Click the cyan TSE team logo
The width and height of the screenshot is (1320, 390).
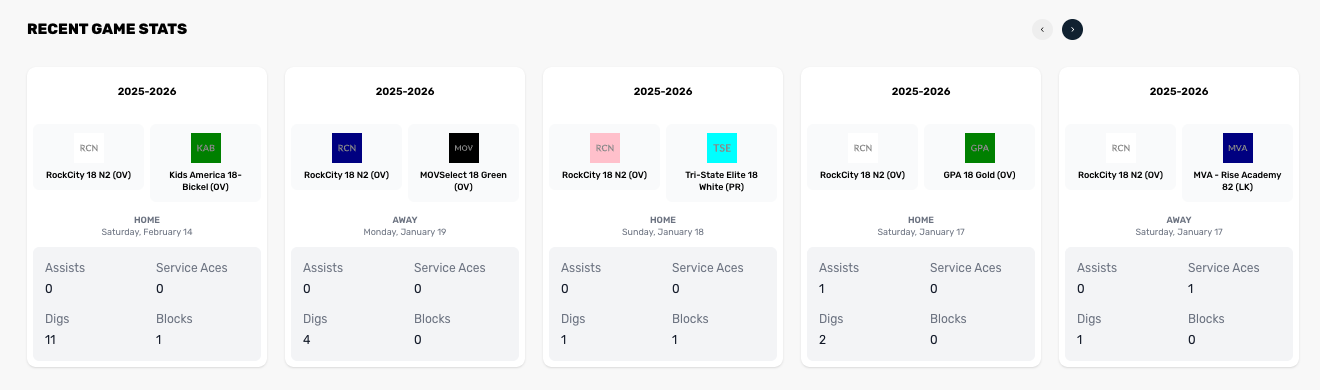[x=722, y=148]
